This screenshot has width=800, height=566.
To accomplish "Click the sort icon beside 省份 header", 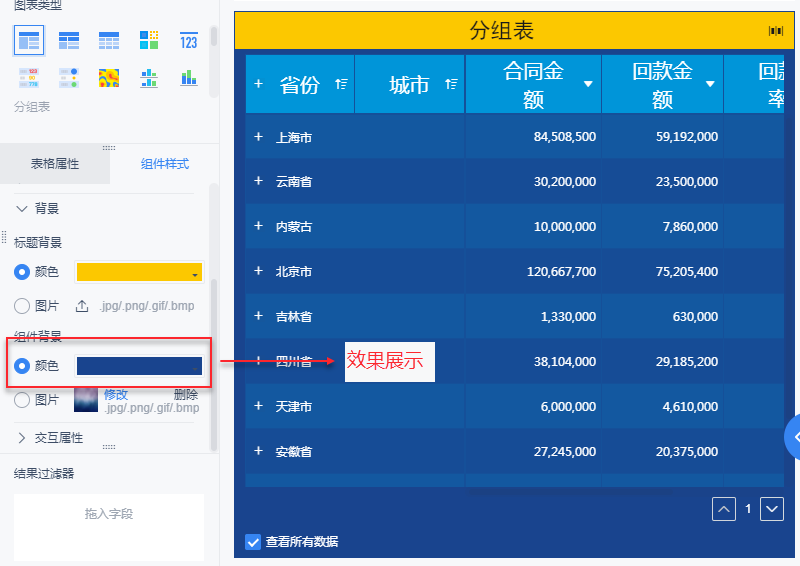I will pos(341,84).
